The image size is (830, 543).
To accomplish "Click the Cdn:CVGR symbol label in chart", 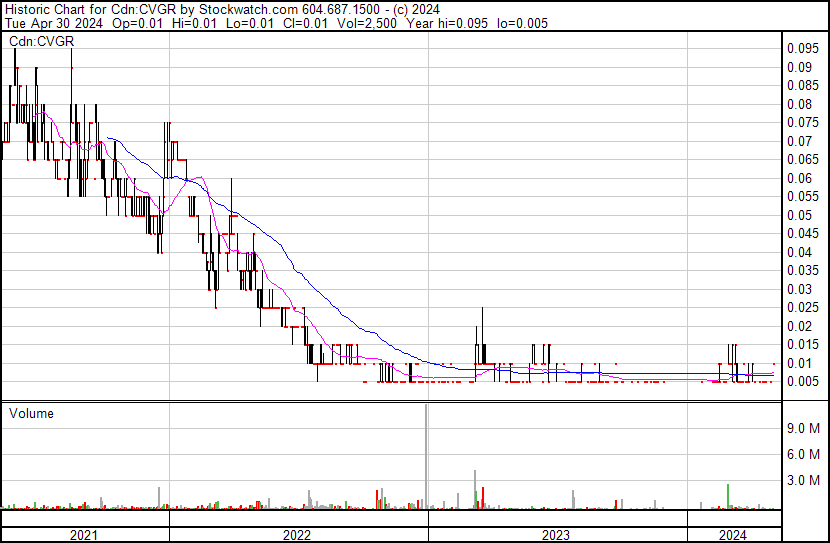I will [41, 42].
